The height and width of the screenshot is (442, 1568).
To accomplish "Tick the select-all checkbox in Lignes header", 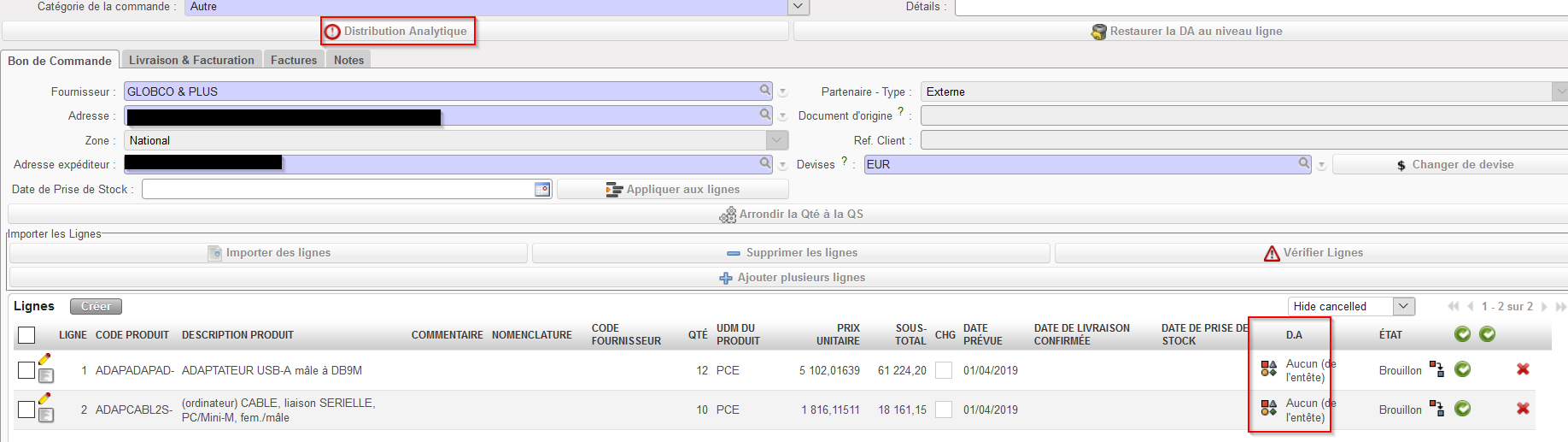I will pyautogui.click(x=26, y=334).
